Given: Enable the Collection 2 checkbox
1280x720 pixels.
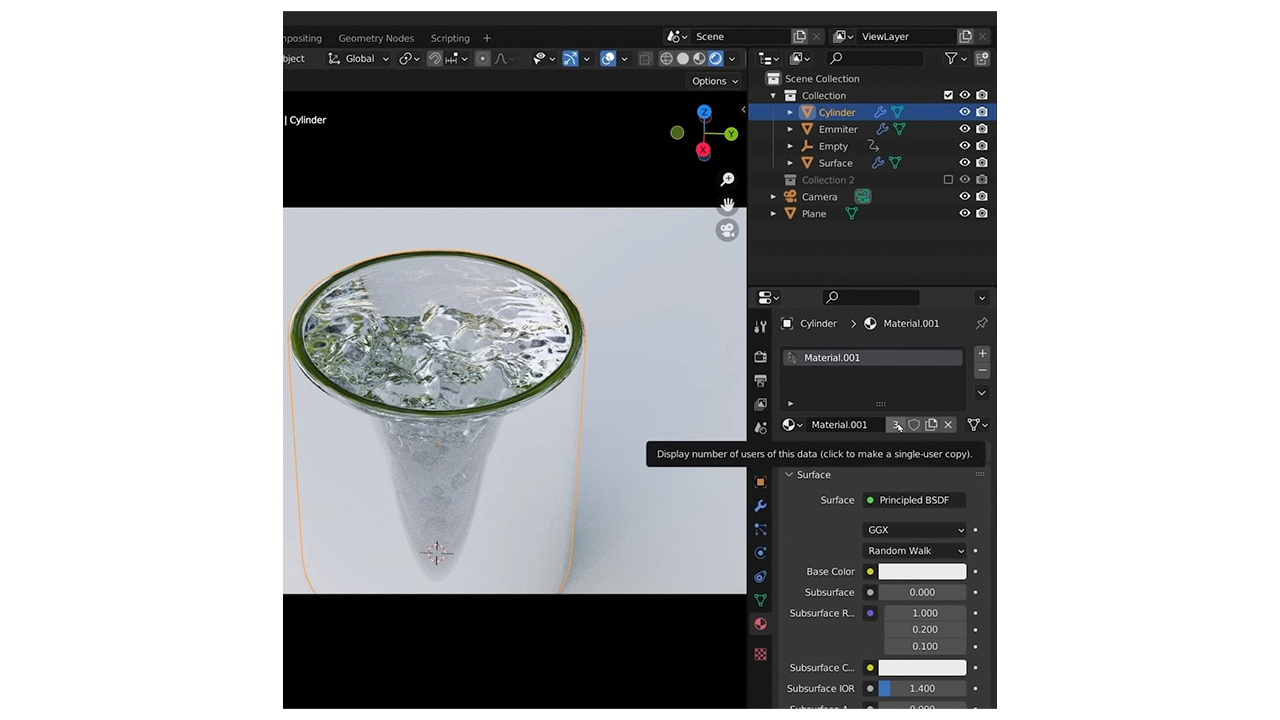Looking at the screenshot, I should (x=948, y=180).
